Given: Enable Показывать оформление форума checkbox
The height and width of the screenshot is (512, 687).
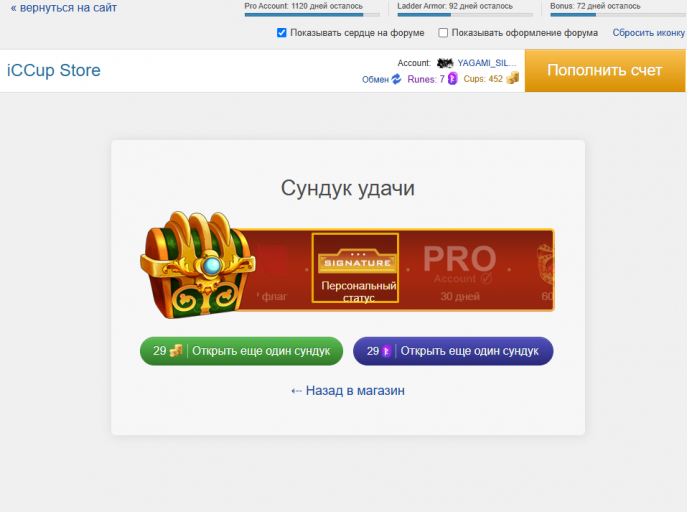Looking at the screenshot, I should tap(443, 33).
